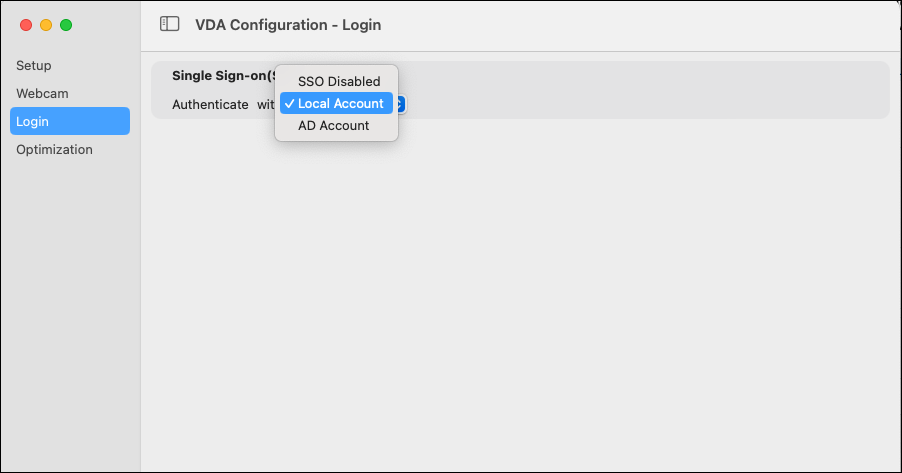Pick AD Account from the popup menu
The width and height of the screenshot is (902, 473).
coord(333,125)
